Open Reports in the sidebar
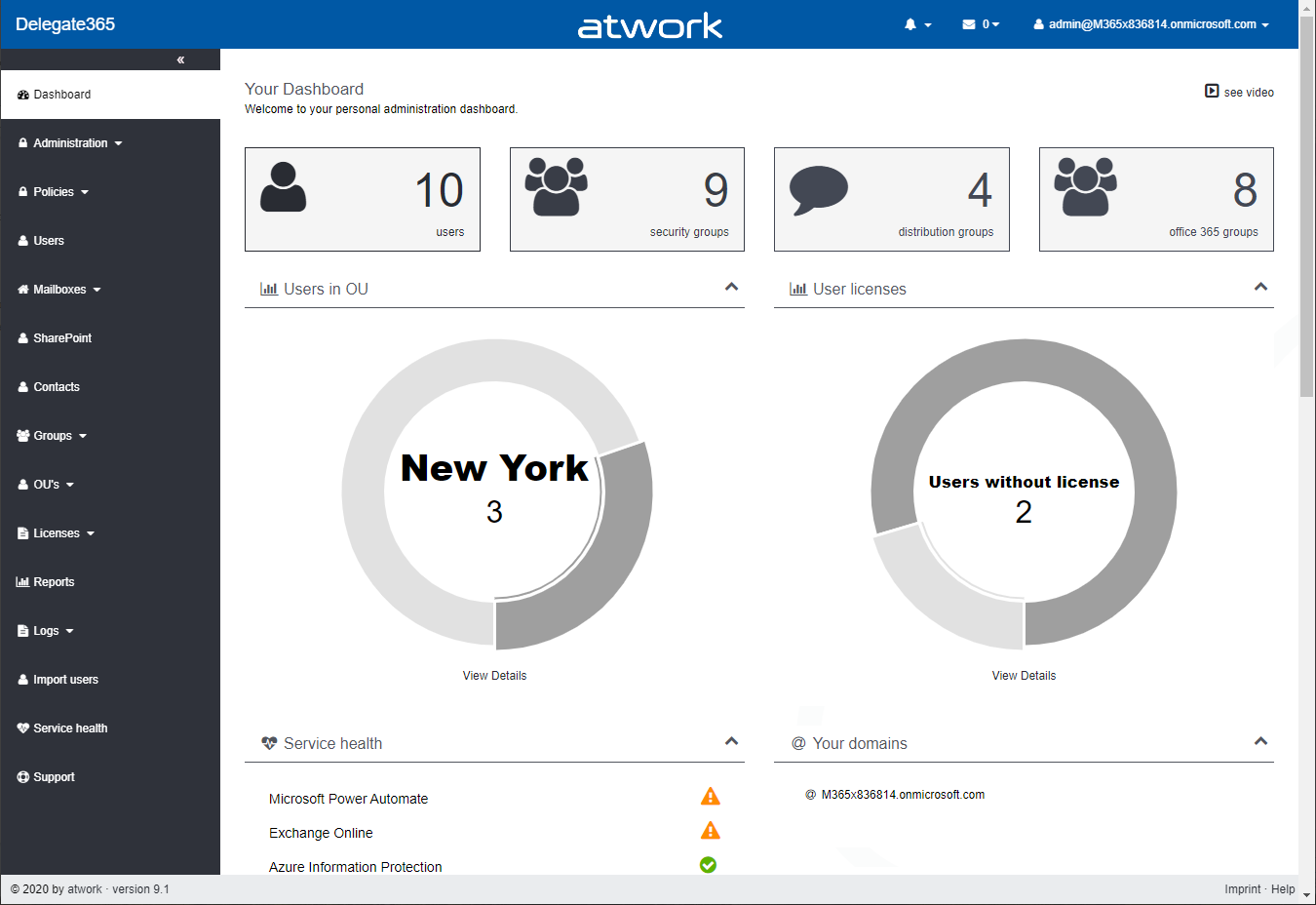 click(54, 582)
